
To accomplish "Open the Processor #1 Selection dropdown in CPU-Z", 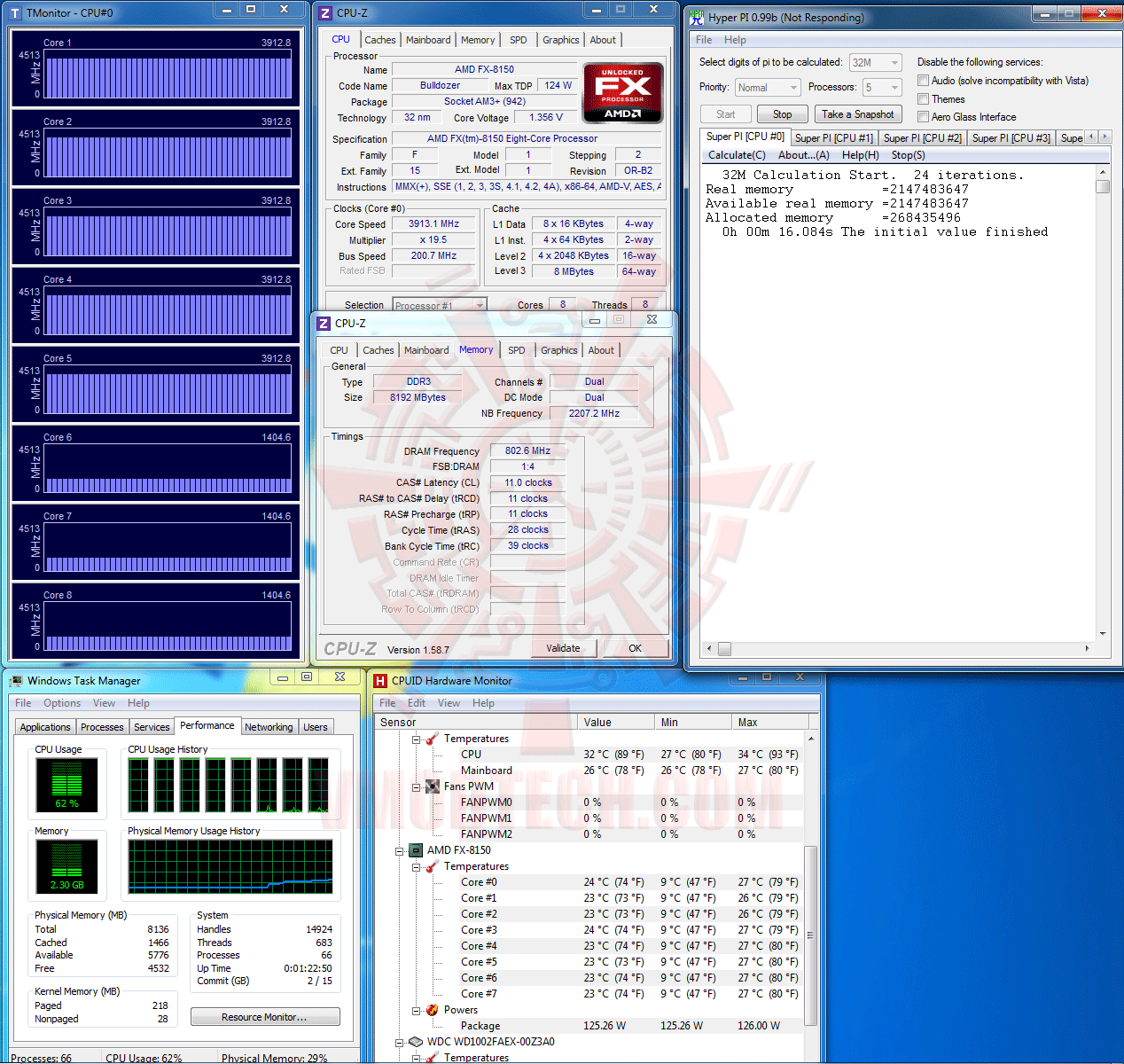I will 440,305.
